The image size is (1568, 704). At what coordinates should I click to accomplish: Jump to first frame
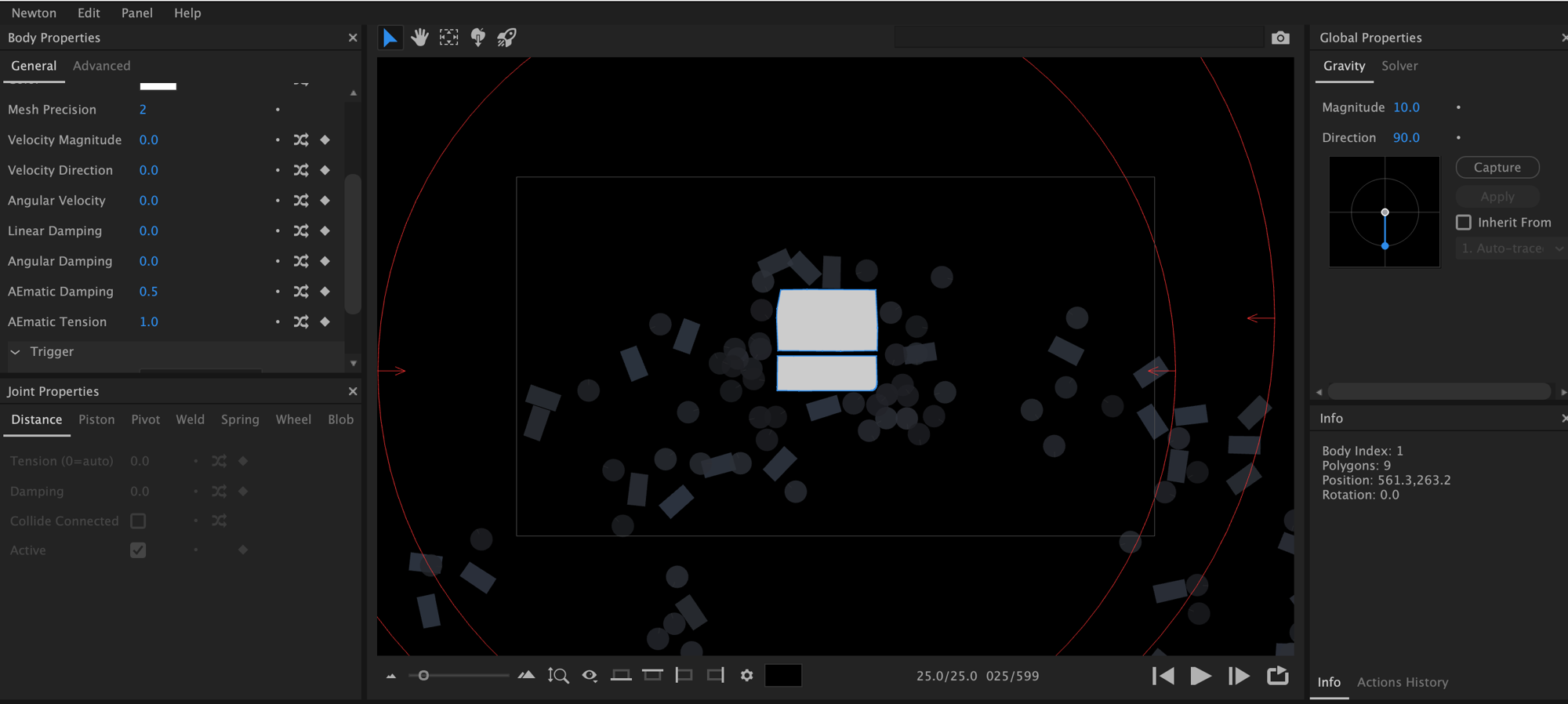pyautogui.click(x=1163, y=676)
